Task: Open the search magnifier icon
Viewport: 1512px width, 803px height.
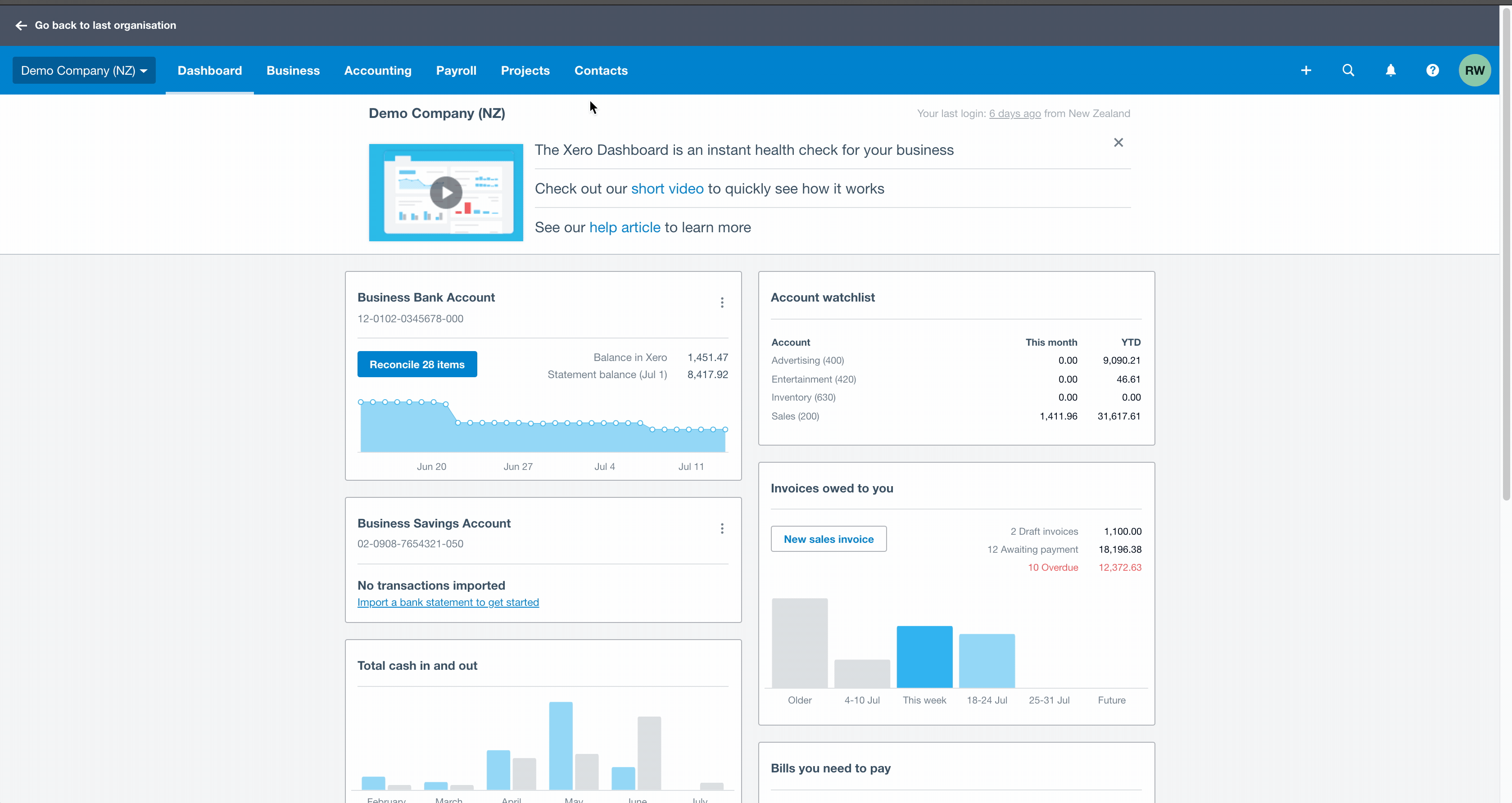Action: (x=1348, y=70)
